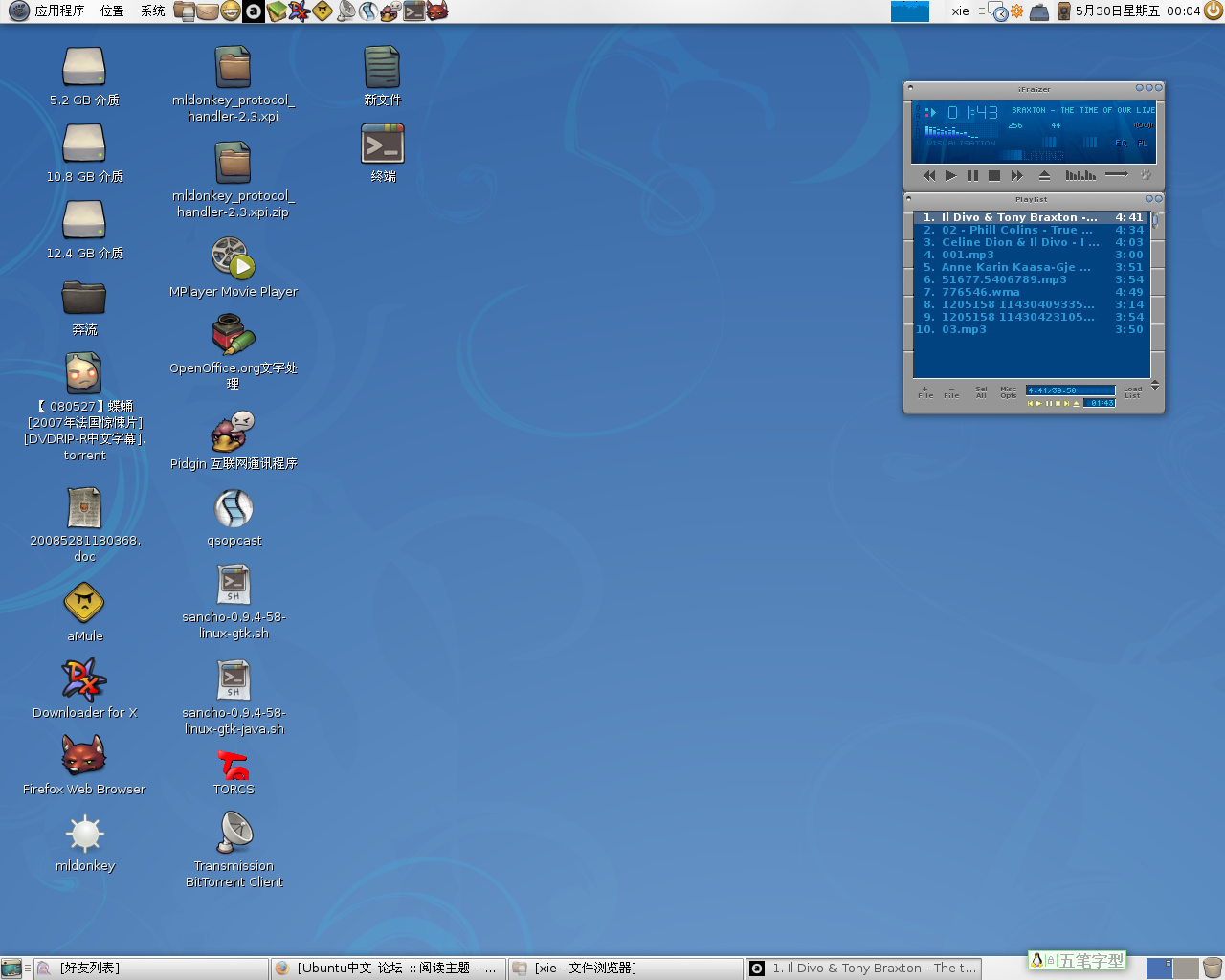Open the 位置 places menu
Image resolution: width=1225 pixels, height=980 pixels.
[112, 11]
